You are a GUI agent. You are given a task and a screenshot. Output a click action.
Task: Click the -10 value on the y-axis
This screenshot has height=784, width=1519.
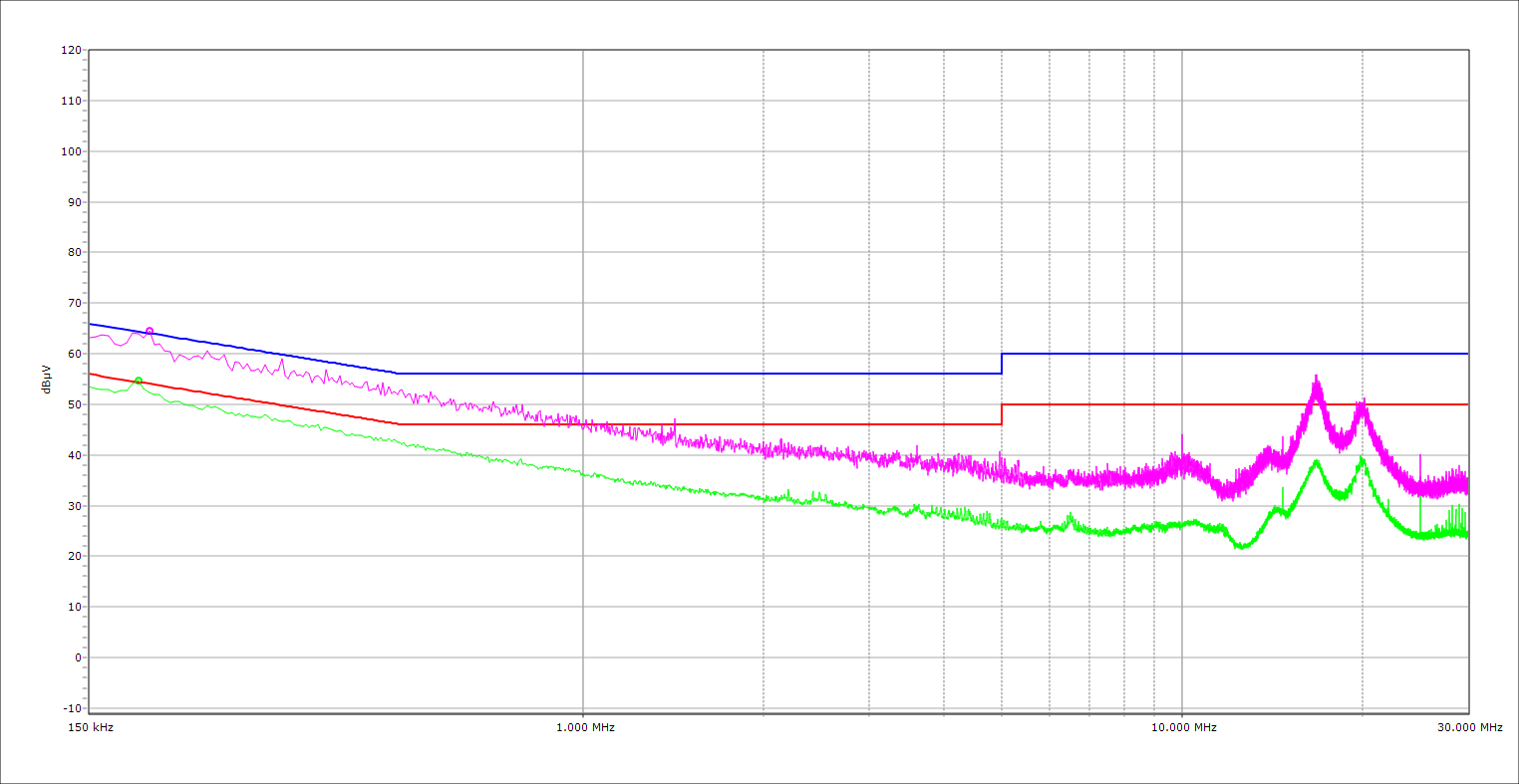point(71,708)
